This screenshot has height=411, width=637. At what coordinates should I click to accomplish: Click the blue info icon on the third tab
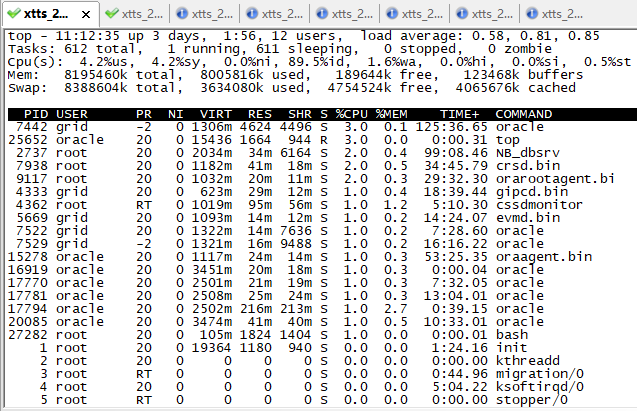point(180,14)
